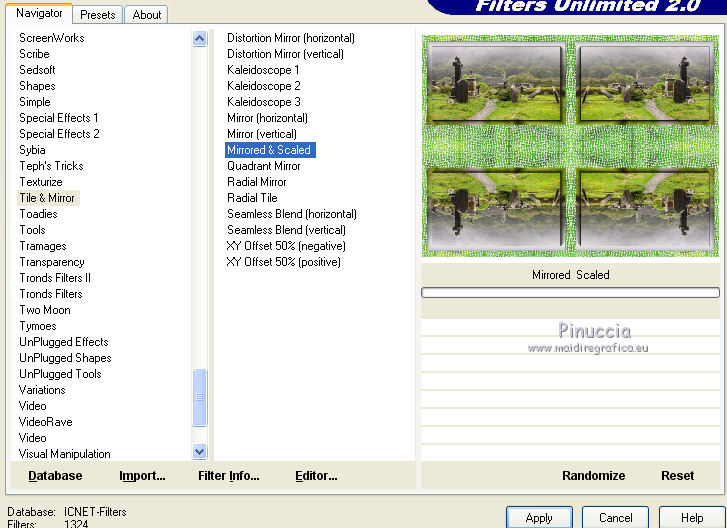Choose Mirror (vertical) filter

[x=261, y=134]
